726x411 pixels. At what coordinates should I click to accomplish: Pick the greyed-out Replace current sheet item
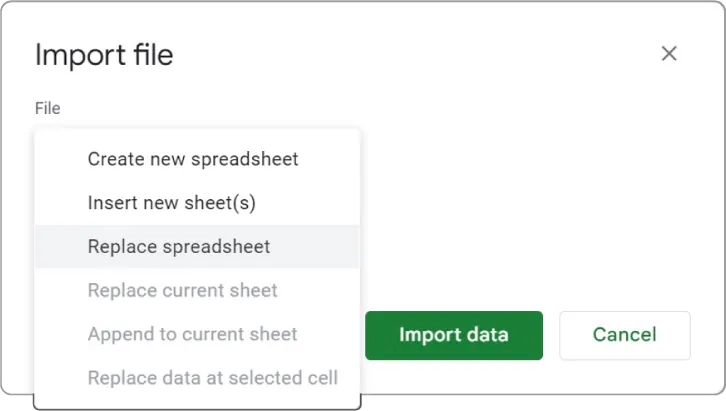[x=183, y=291]
